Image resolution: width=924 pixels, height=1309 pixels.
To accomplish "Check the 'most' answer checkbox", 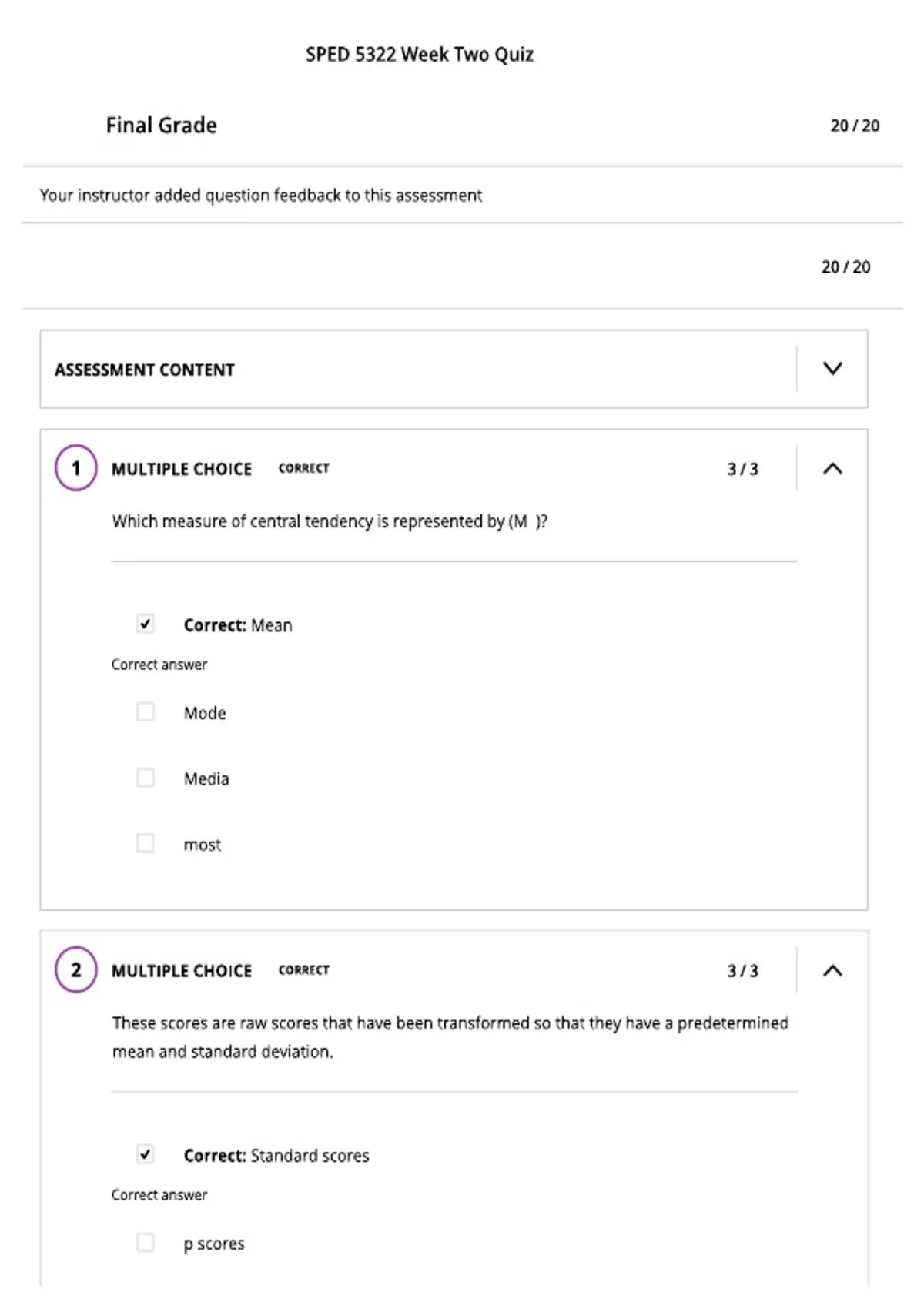I will [x=145, y=843].
